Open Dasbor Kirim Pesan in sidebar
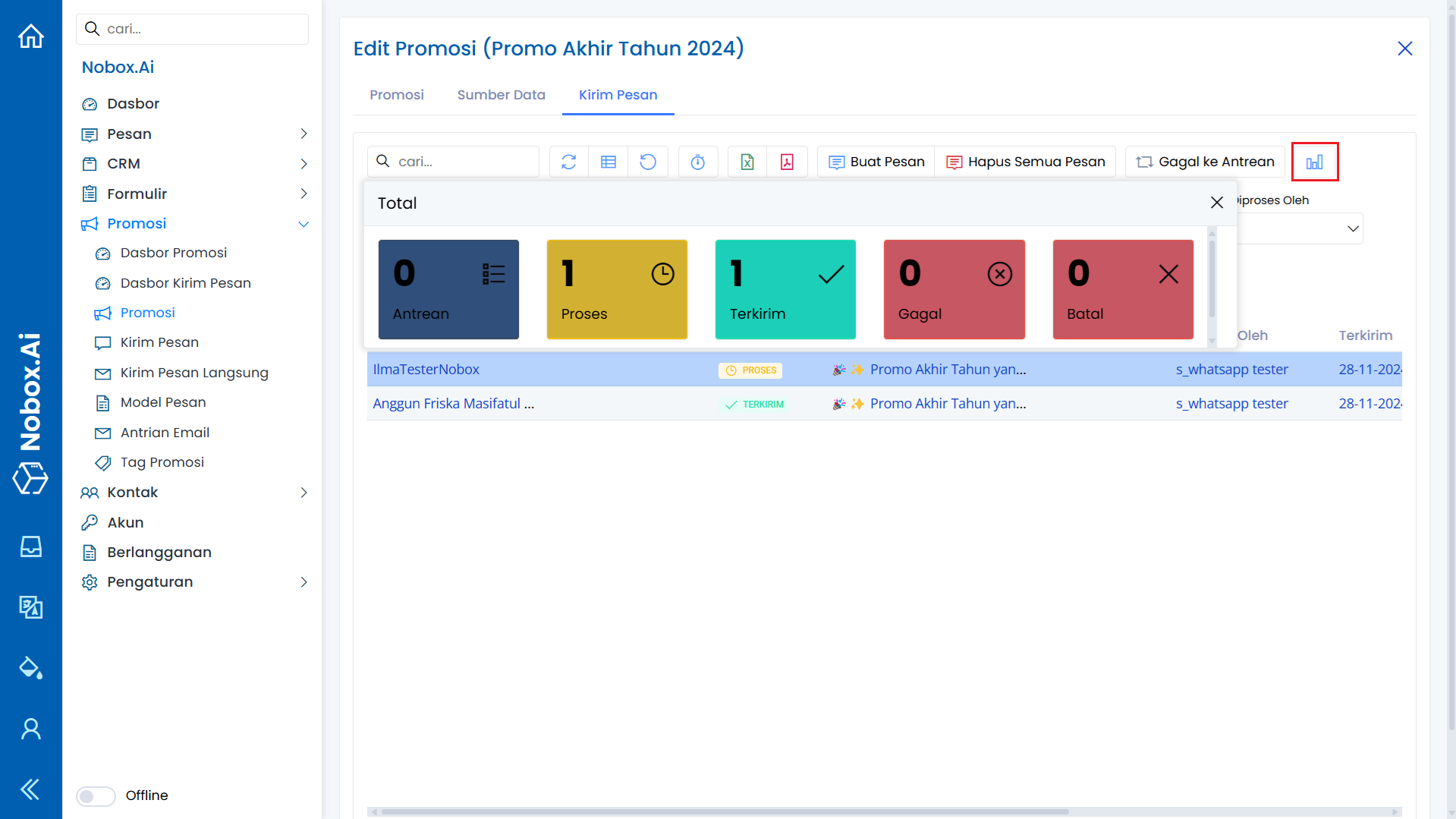This screenshot has height=819, width=1456. click(185, 283)
